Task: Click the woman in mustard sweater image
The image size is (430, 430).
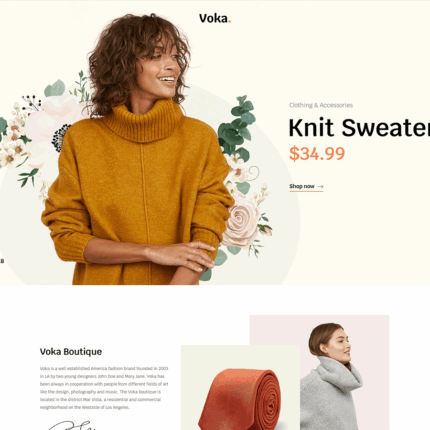Action: (x=140, y=150)
